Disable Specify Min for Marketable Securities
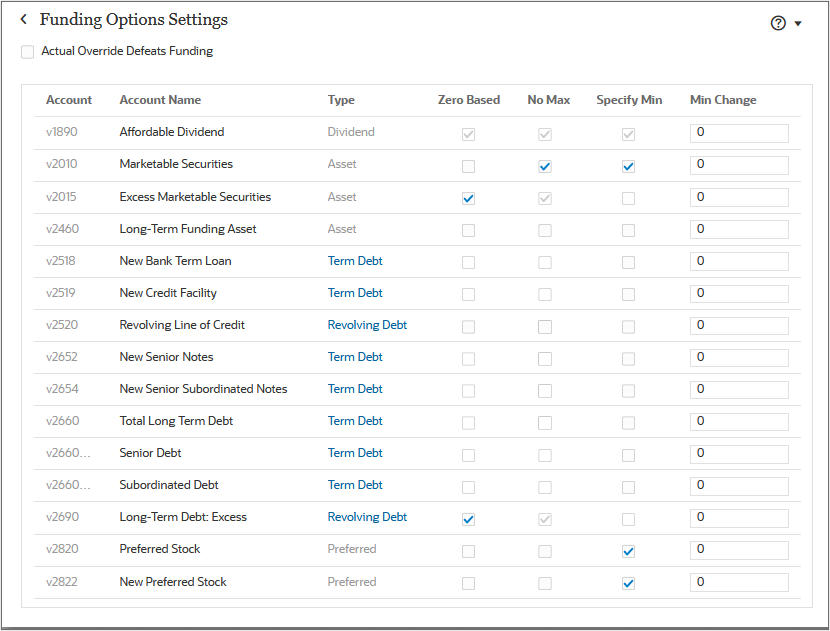This screenshot has height=631, width=830. click(628, 166)
